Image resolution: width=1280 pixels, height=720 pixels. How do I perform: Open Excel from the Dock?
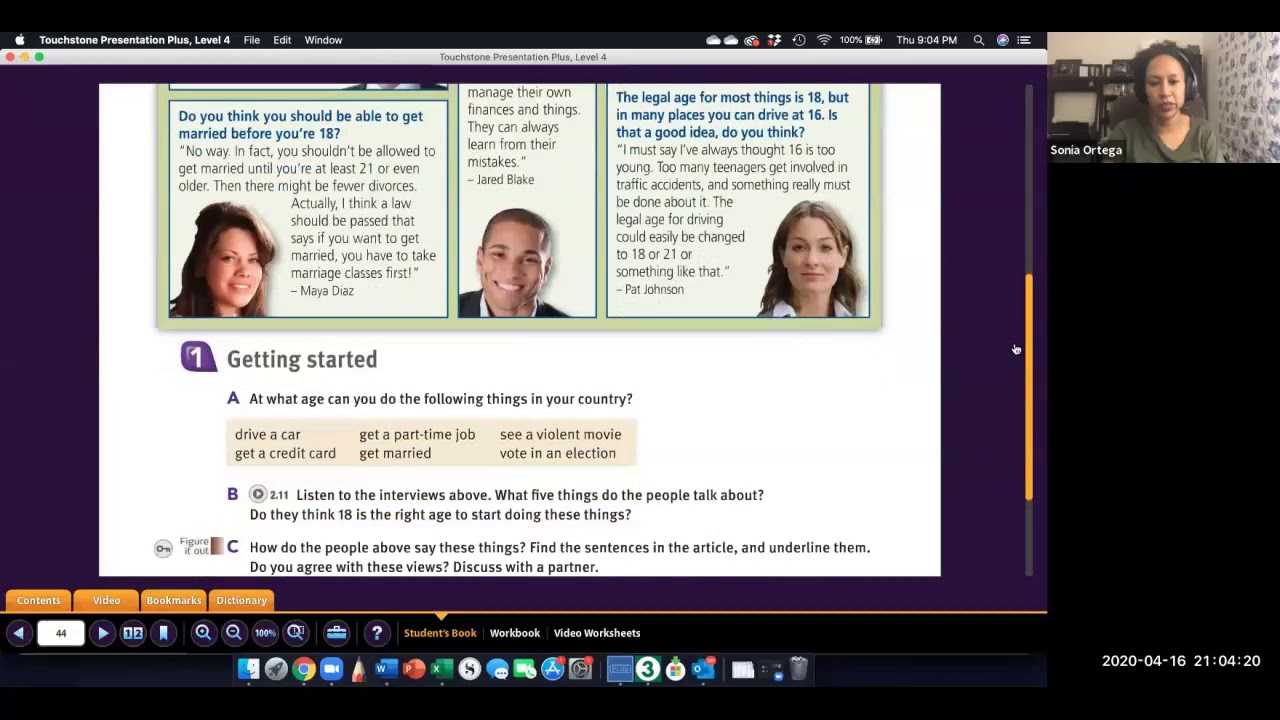click(x=441, y=669)
